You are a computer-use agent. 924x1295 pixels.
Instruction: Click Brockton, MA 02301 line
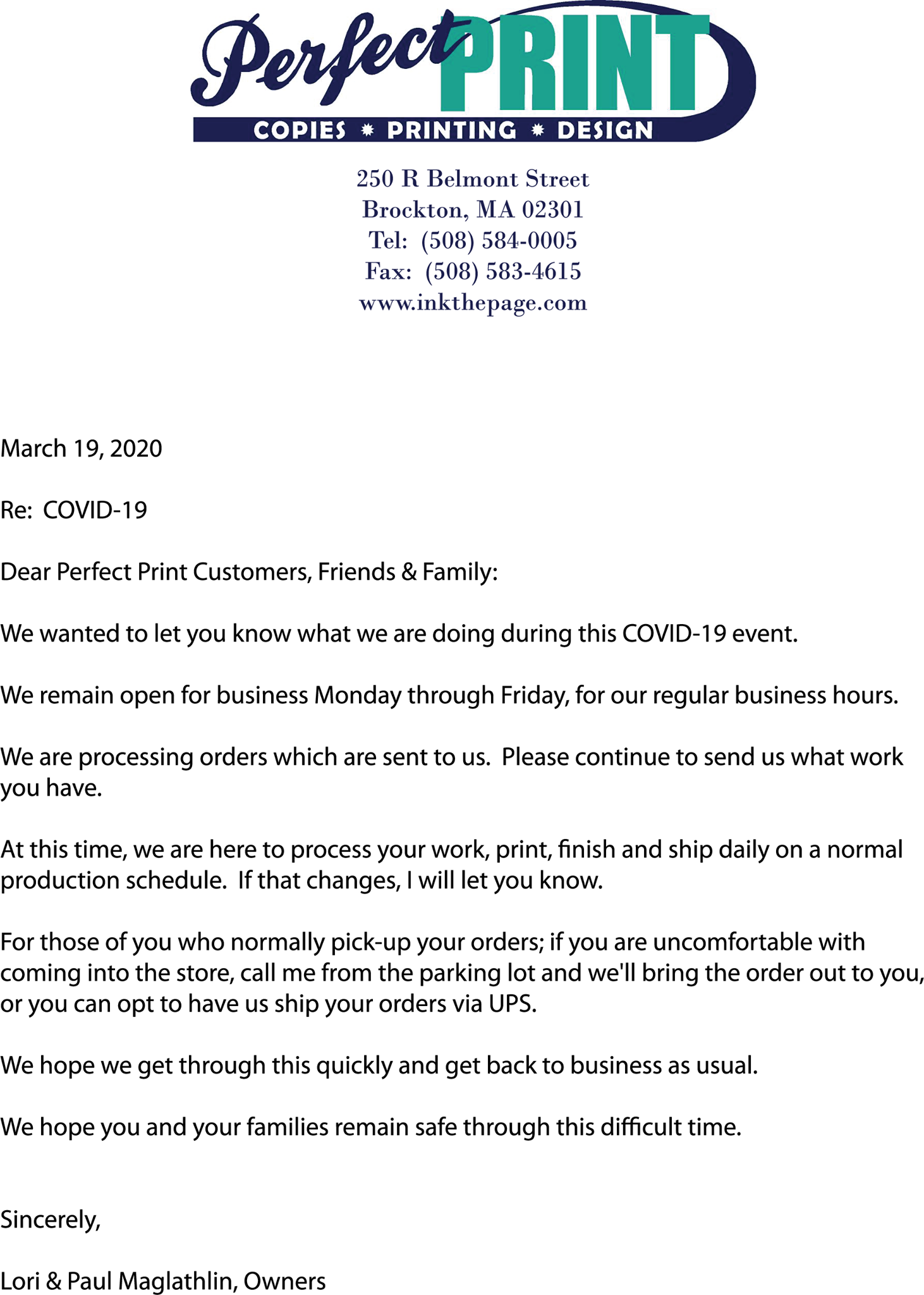473,210
